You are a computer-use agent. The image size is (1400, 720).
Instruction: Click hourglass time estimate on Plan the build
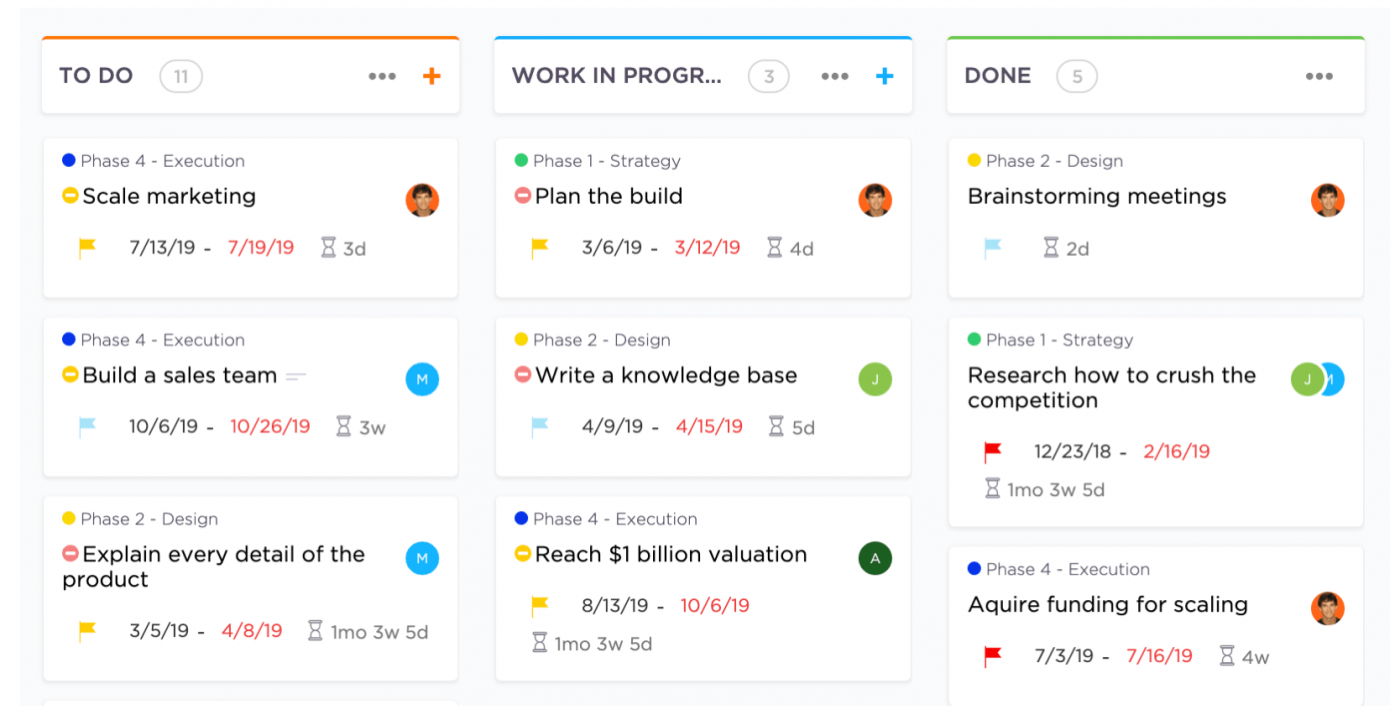(774, 248)
